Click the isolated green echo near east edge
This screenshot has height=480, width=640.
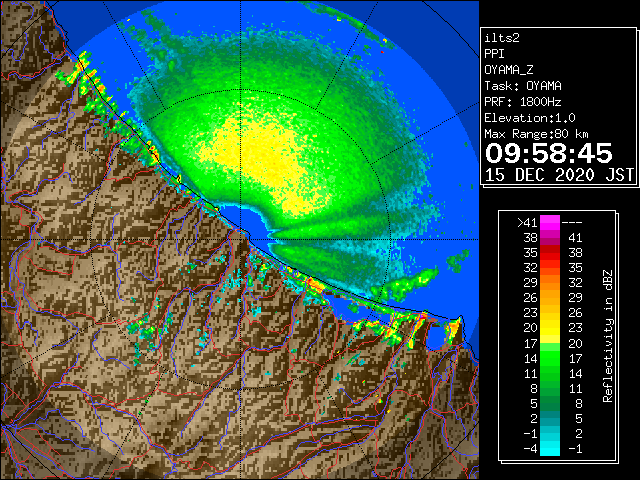pos(458,261)
